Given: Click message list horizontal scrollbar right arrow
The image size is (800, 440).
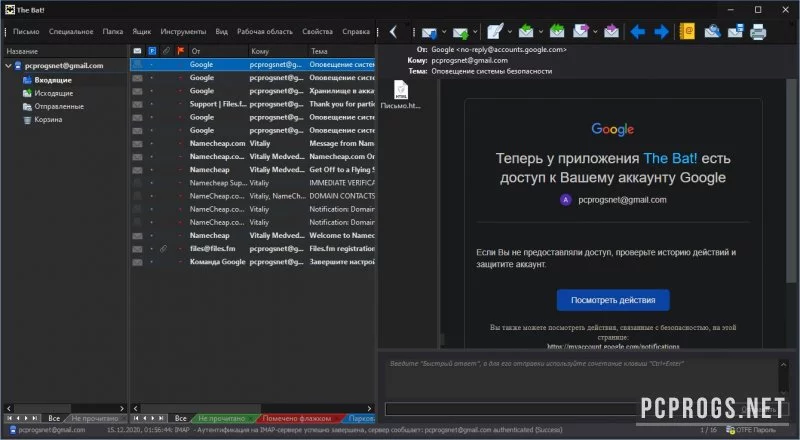Looking at the screenshot, I should [369, 408].
